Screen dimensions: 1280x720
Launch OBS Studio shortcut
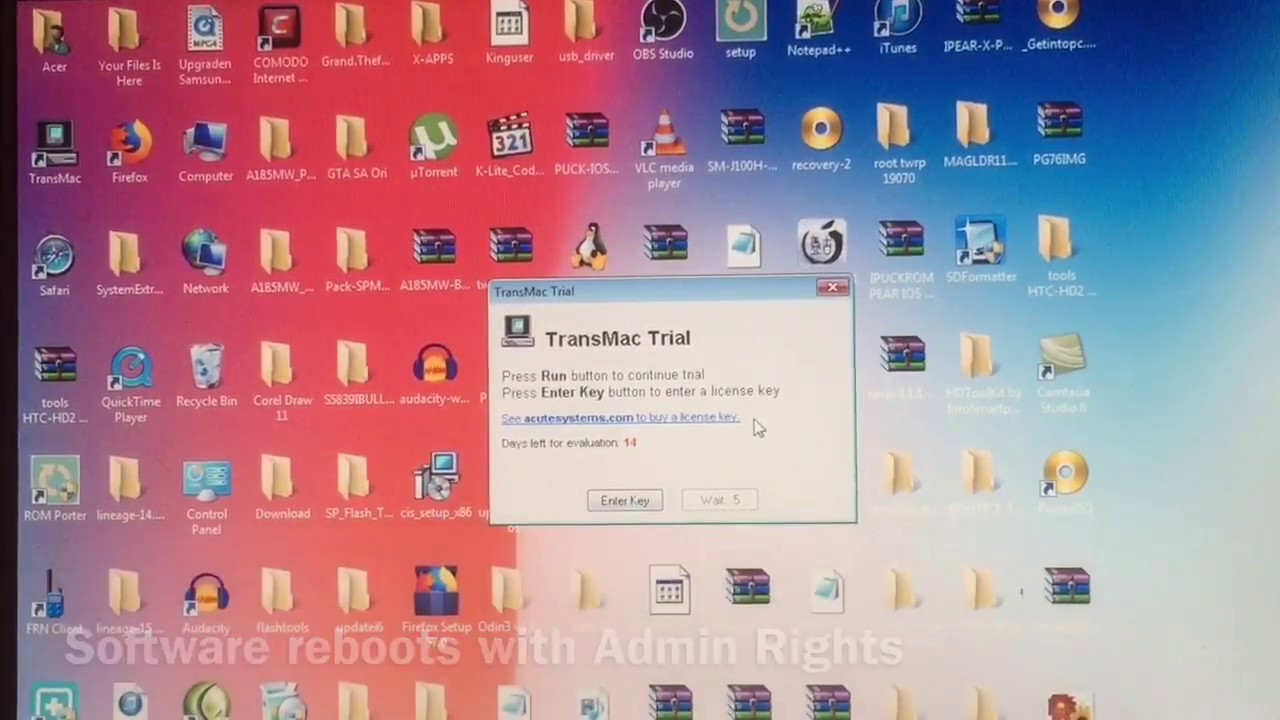pos(663,32)
